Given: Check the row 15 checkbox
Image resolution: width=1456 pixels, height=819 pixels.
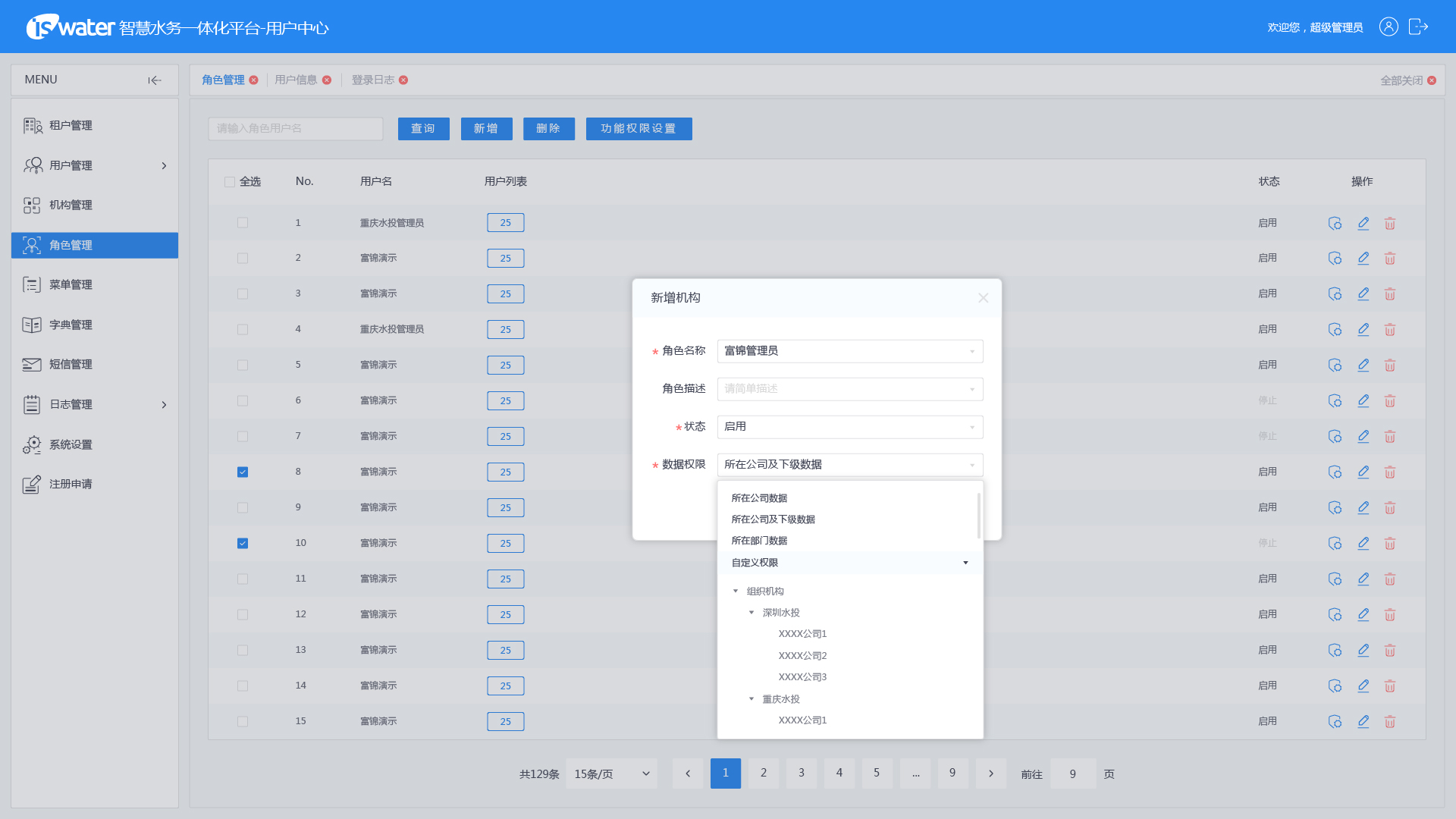Looking at the screenshot, I should coord(243,722).
